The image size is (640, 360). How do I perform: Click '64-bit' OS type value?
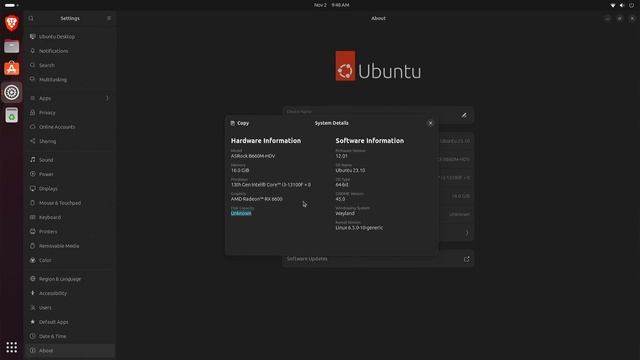coord(342,185)
